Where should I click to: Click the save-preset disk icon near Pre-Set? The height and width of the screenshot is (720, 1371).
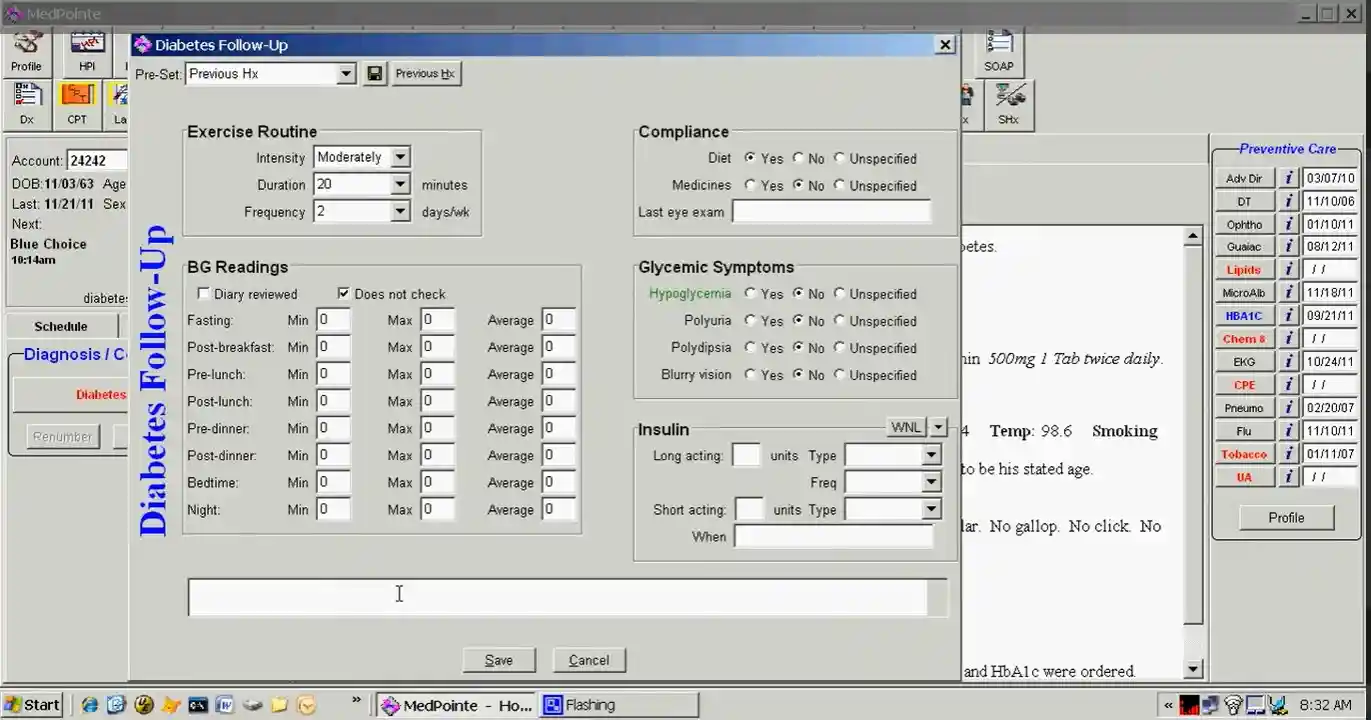(x=374, y=73)
